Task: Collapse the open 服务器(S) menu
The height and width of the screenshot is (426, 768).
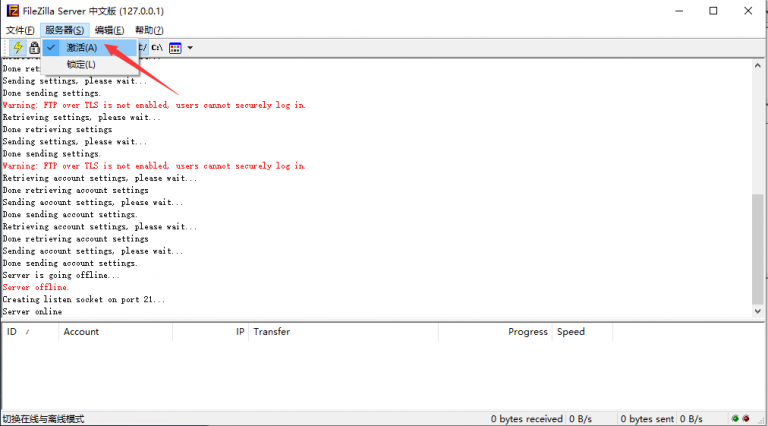Action: tap(64, 30)
